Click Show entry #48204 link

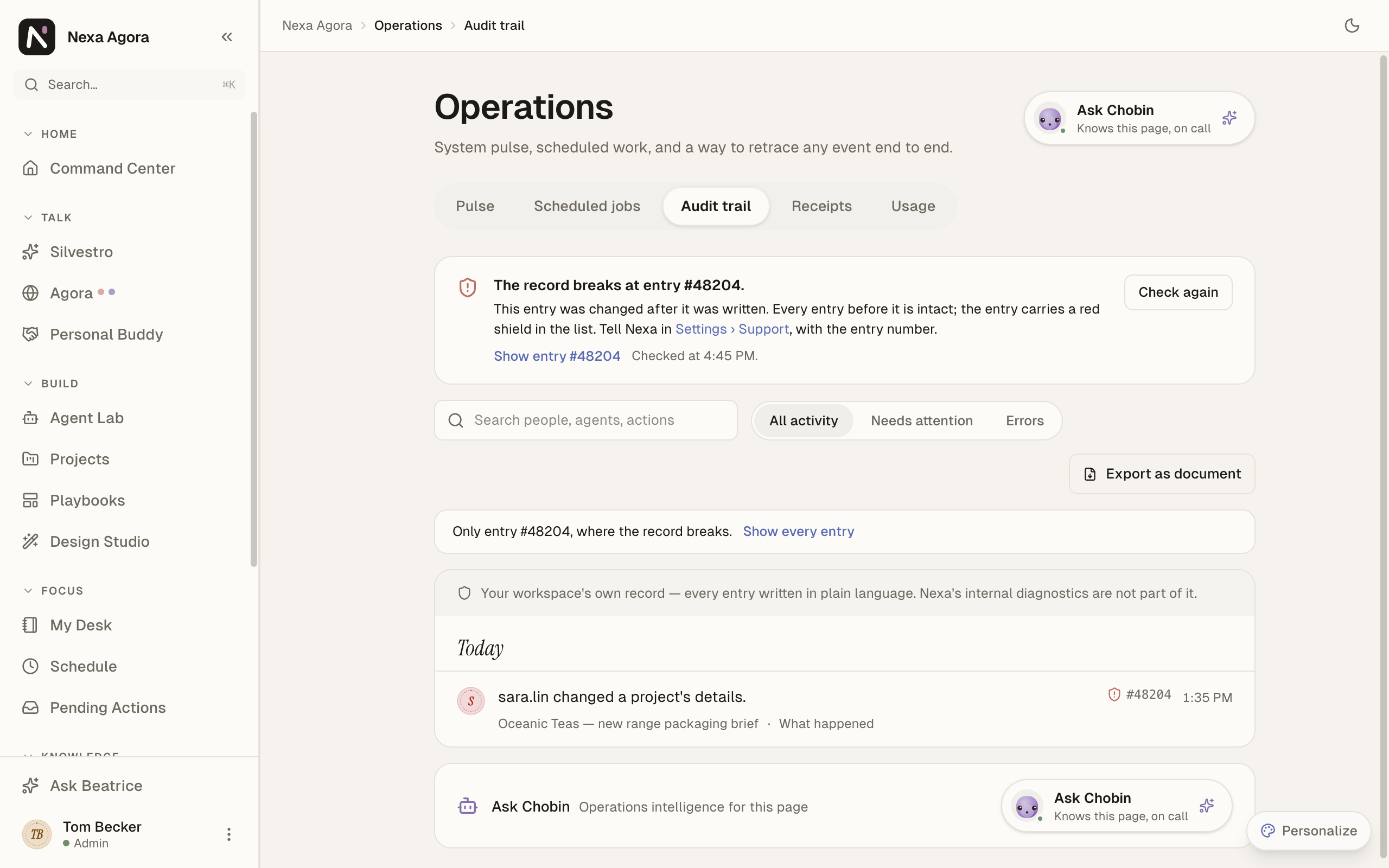tap(557, 356)
